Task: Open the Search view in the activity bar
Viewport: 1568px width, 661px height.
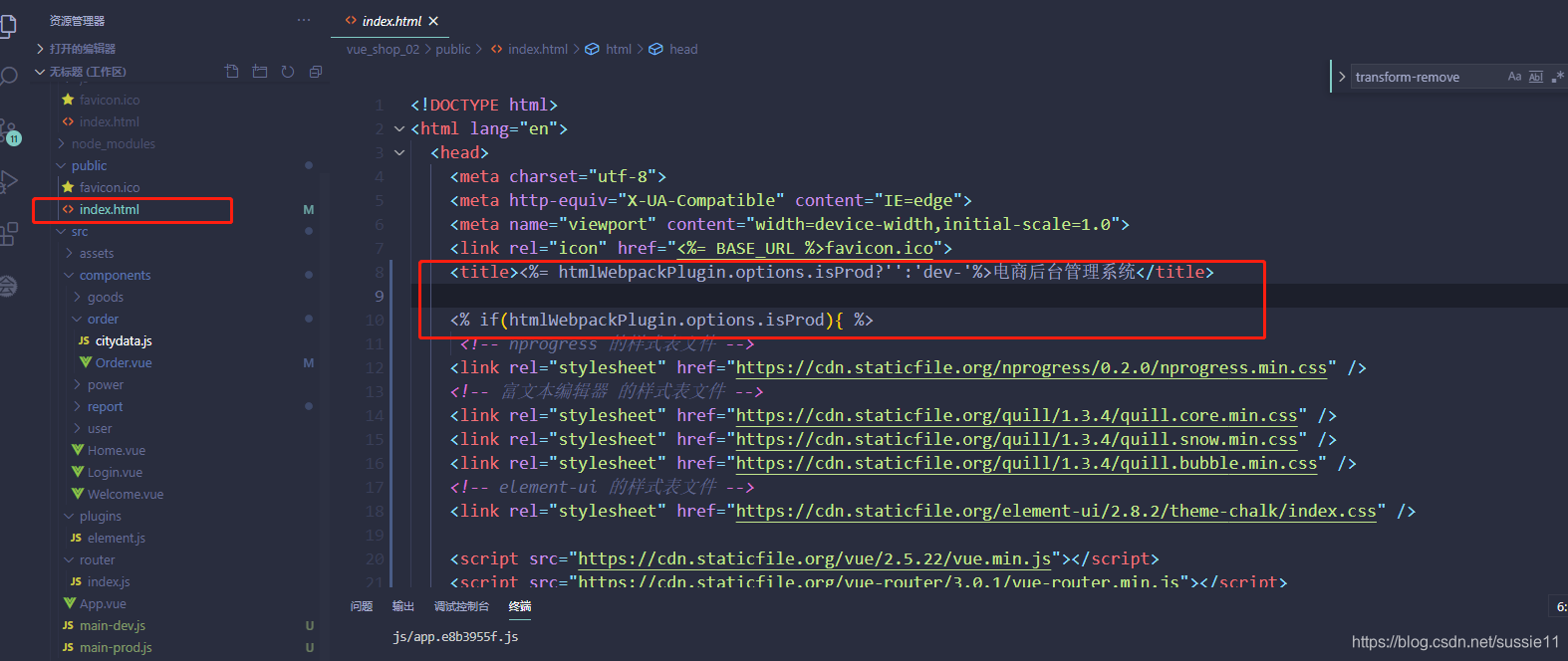Action: (x=8, y=77)
